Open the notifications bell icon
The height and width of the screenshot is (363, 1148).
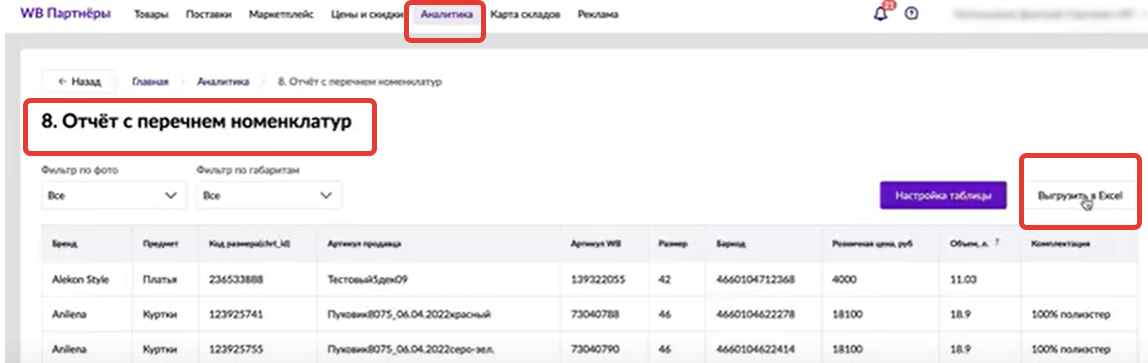(882, 14)
